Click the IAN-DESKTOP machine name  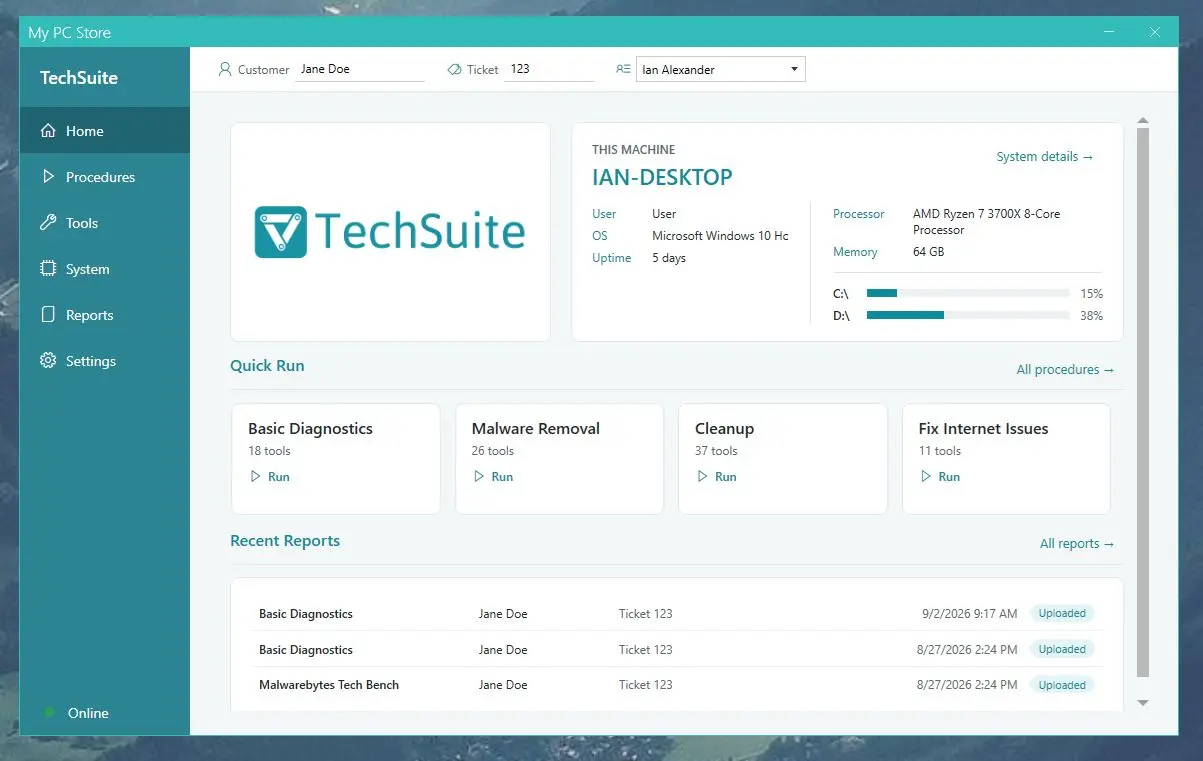pyautogui.click(x=662, y=178)
